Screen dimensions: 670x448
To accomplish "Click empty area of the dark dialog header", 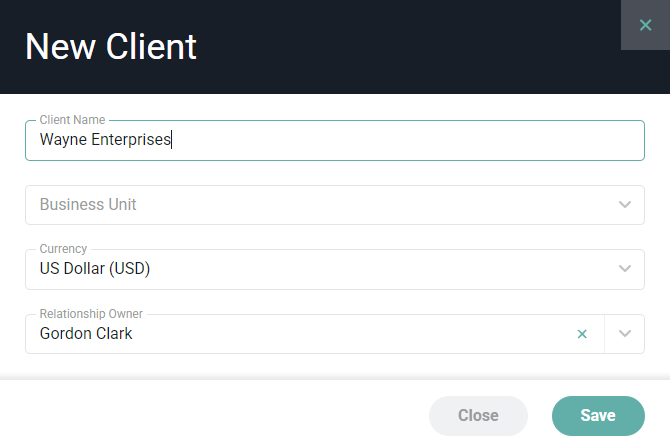I will [x=400, y=47].
